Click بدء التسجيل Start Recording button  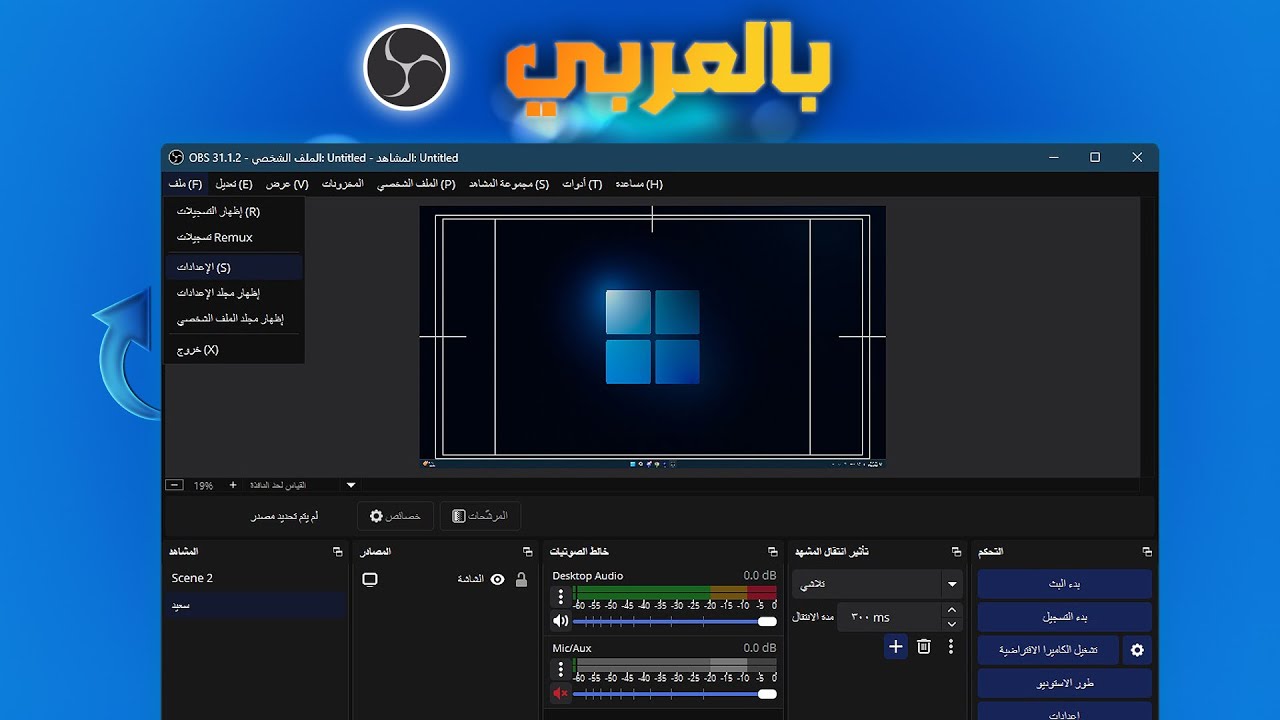pyautogui.click(x=1064, y=617)
